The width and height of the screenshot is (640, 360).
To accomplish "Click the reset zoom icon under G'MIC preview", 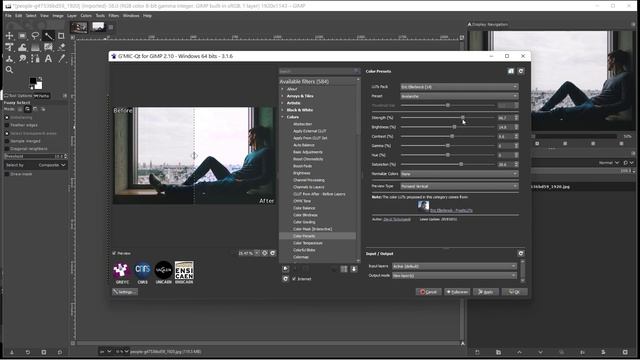I will (x=273, y=253).
